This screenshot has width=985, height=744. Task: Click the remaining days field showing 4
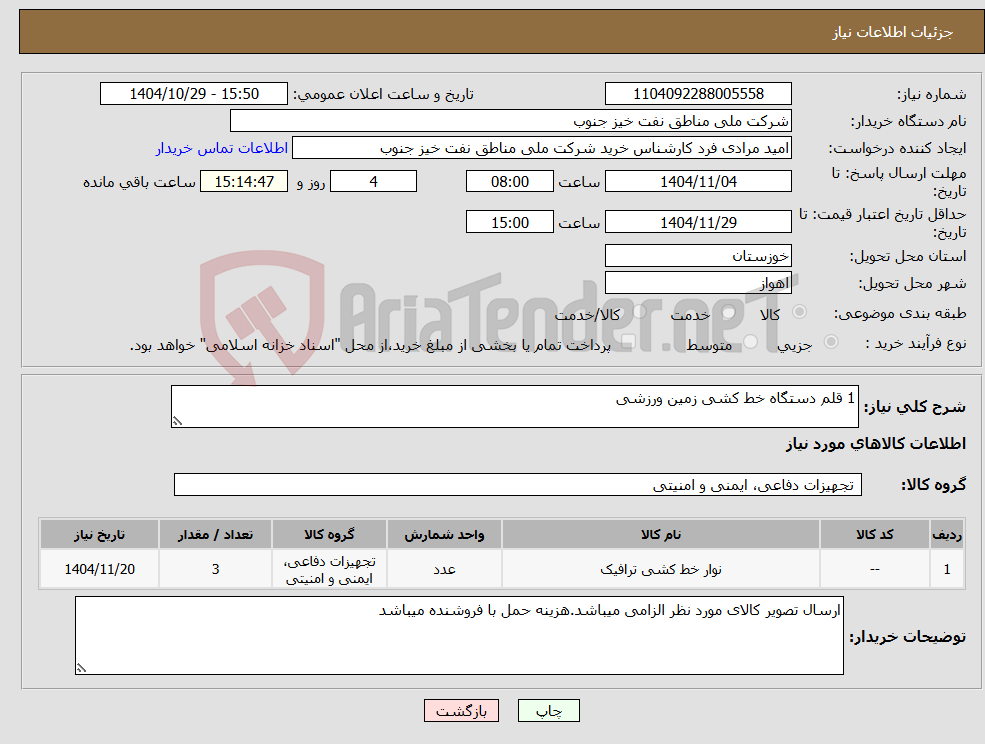point(373,182)
